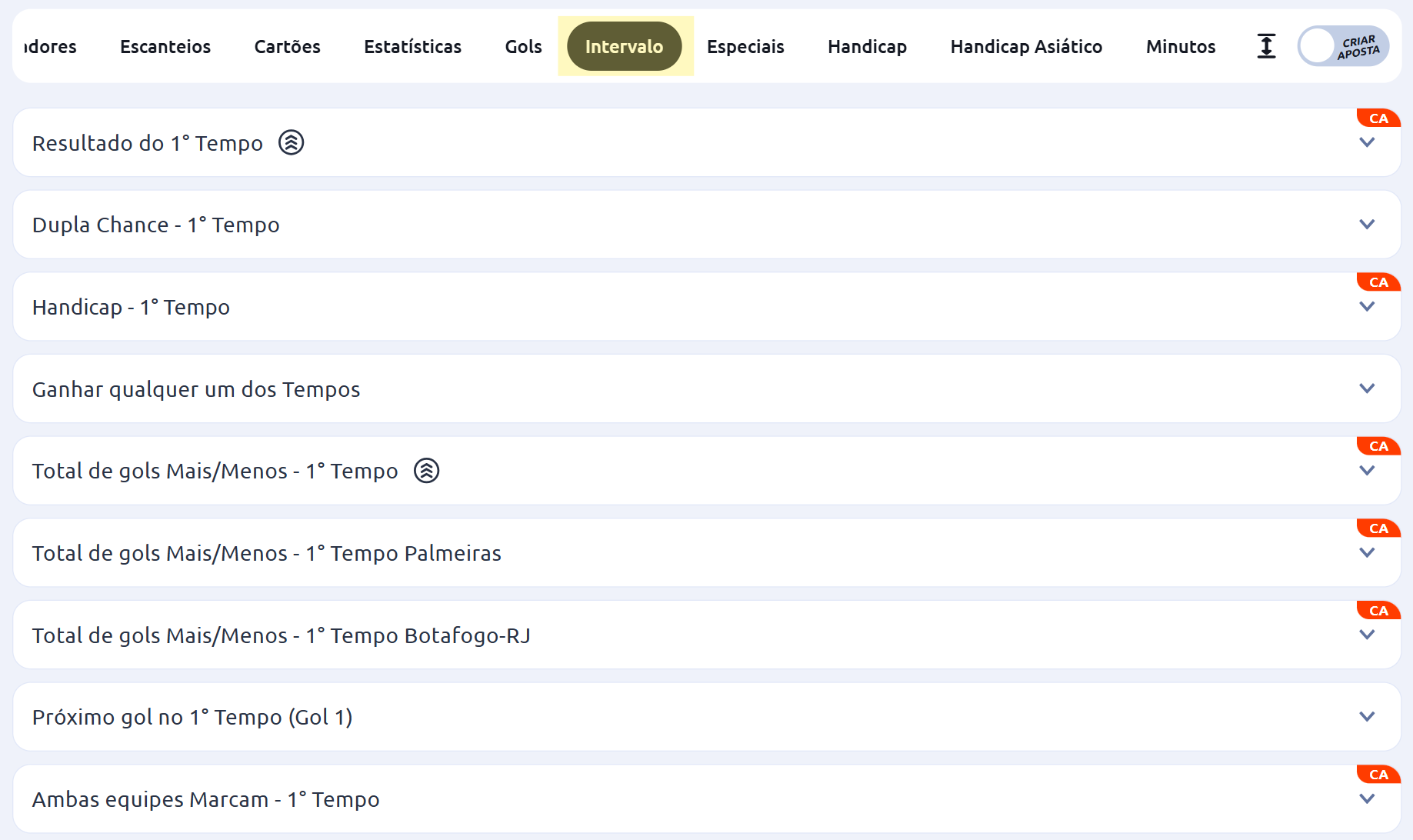Expand Ganhar qualquer um dos Tempos chevron

click(1367, 388)
